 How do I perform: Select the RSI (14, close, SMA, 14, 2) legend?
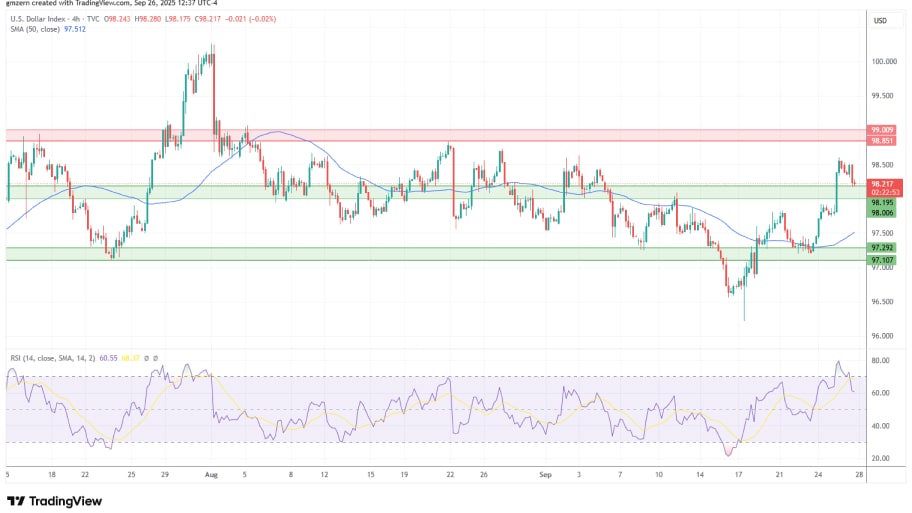click(x=51, y=357)
